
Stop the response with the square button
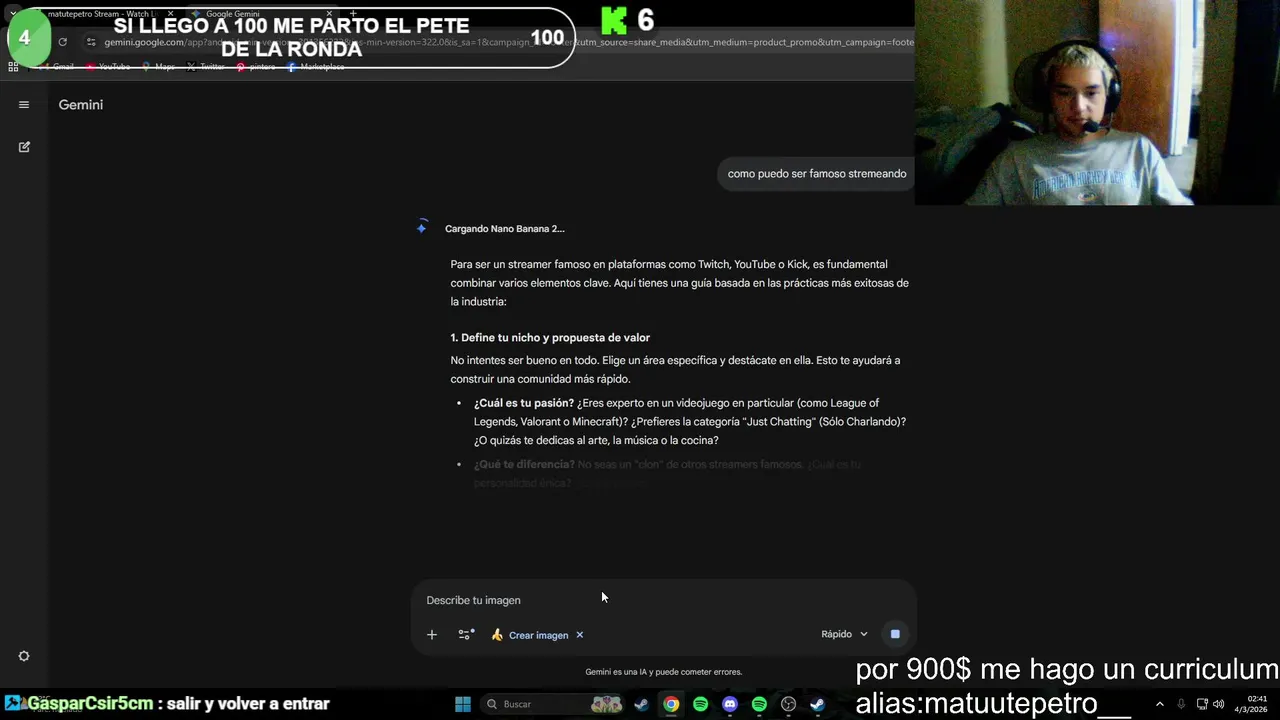[895, 634]
